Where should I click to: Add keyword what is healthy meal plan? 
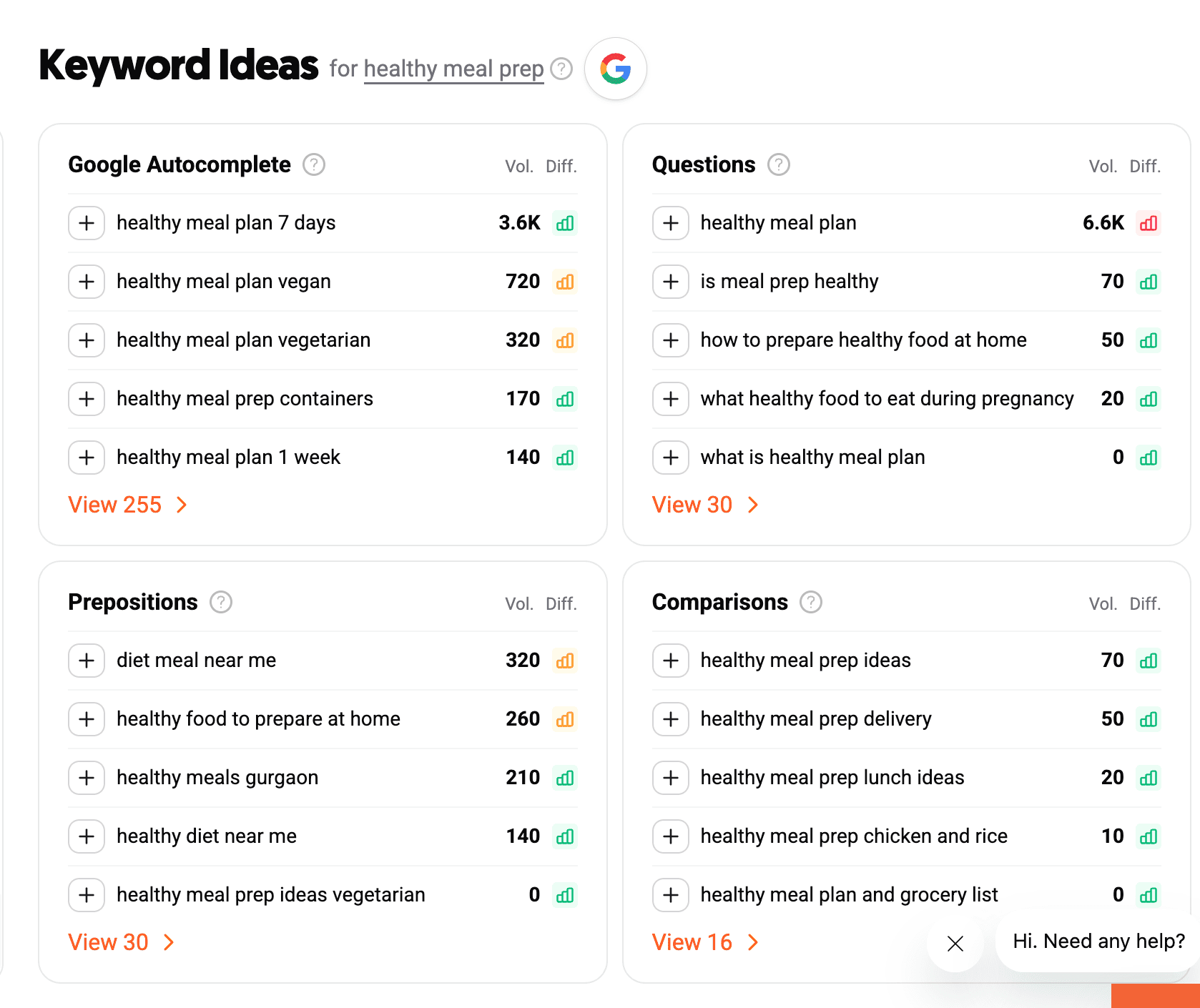pos(671,458)
